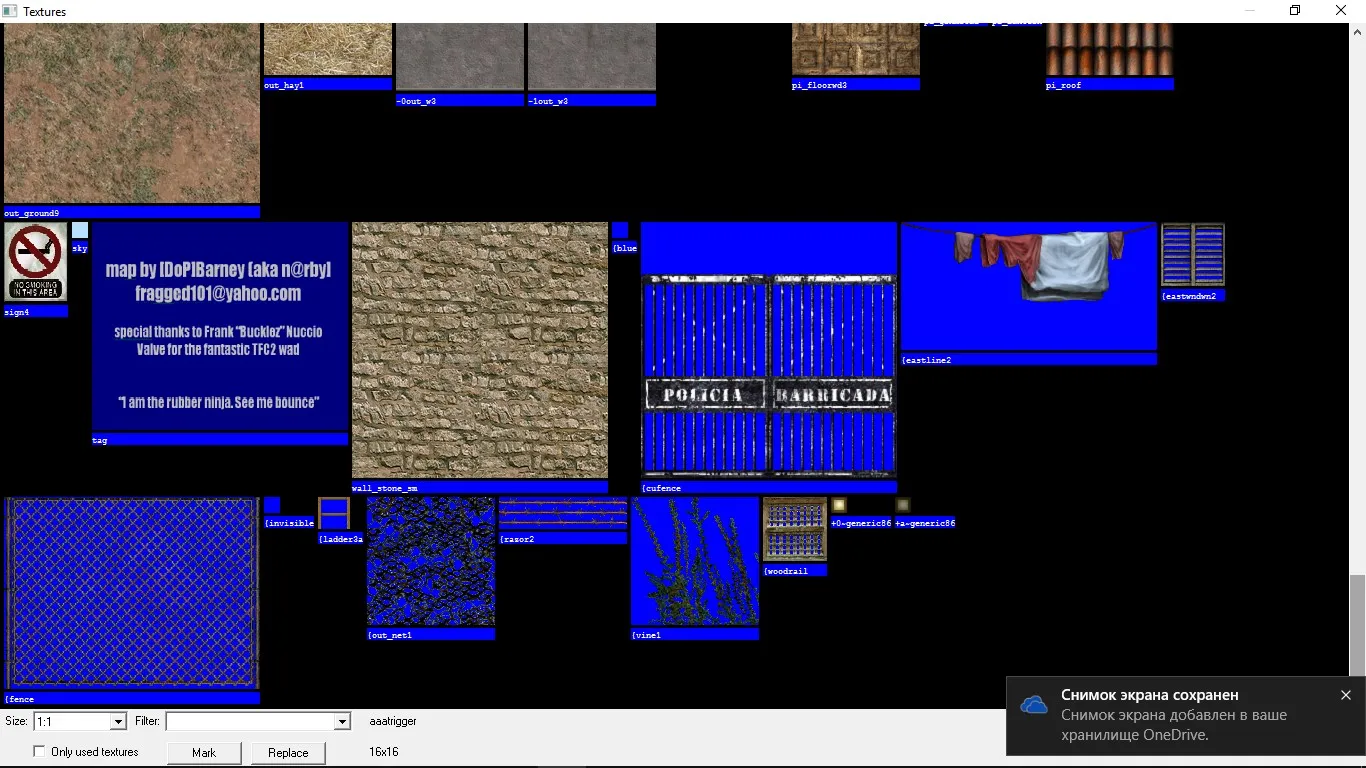Select the small sky texture swatch
1366x768 pixels.
tap(80, 230)
